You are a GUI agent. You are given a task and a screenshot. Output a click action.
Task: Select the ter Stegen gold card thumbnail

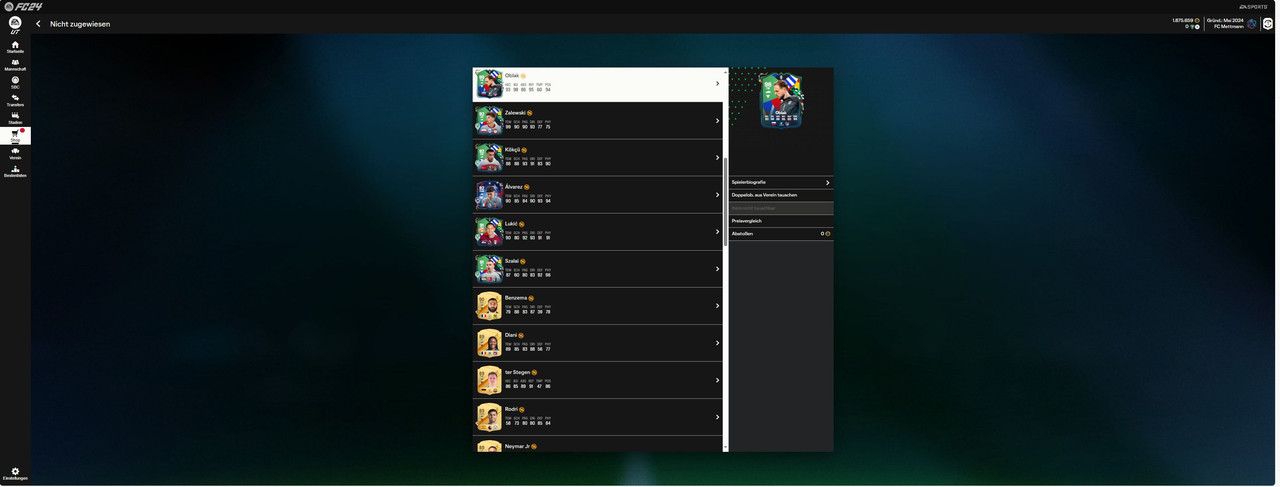pos(489,380)
